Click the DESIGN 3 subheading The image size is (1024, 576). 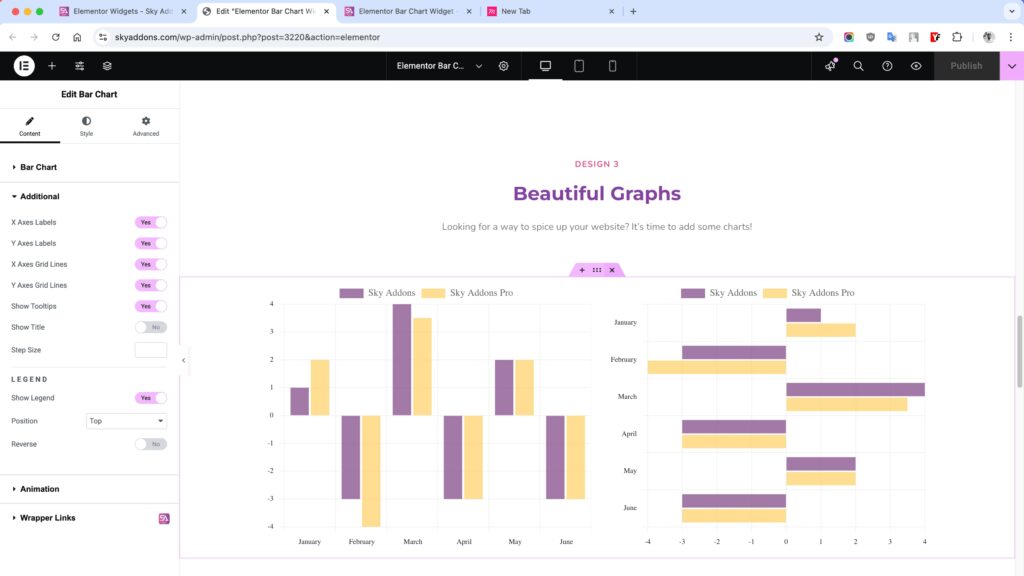597,164
